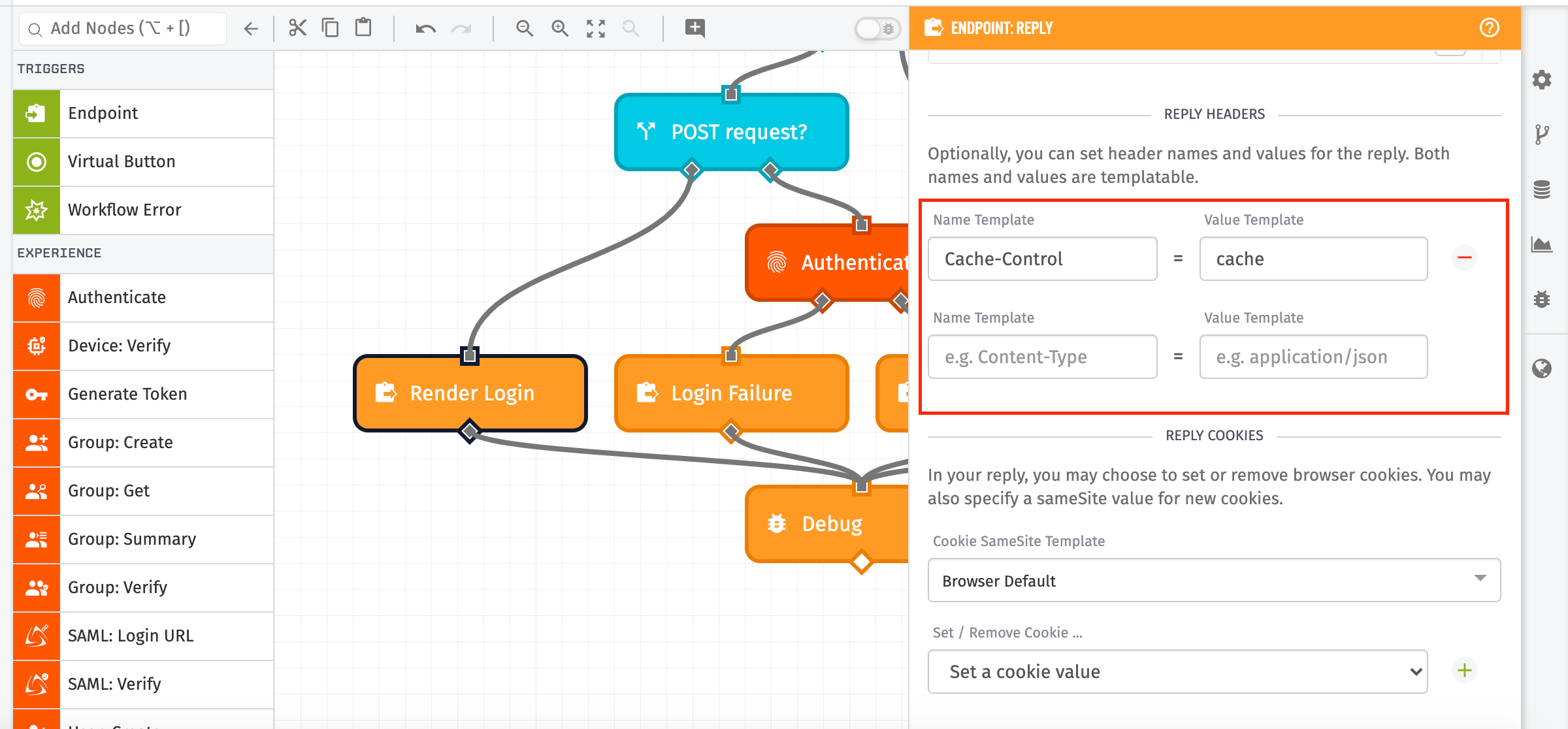Select the Device: Verify palette node
This screenshot has width=1568, height=729.
click(143, 346)
